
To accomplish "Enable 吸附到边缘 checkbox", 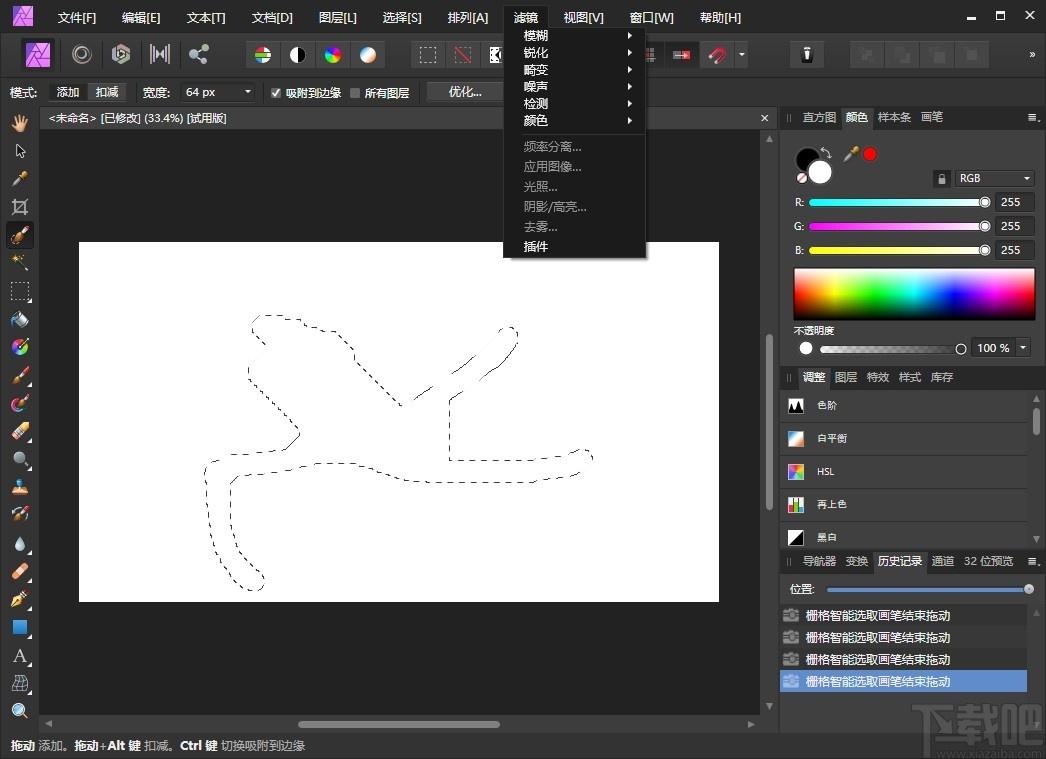I will [276, 93].
